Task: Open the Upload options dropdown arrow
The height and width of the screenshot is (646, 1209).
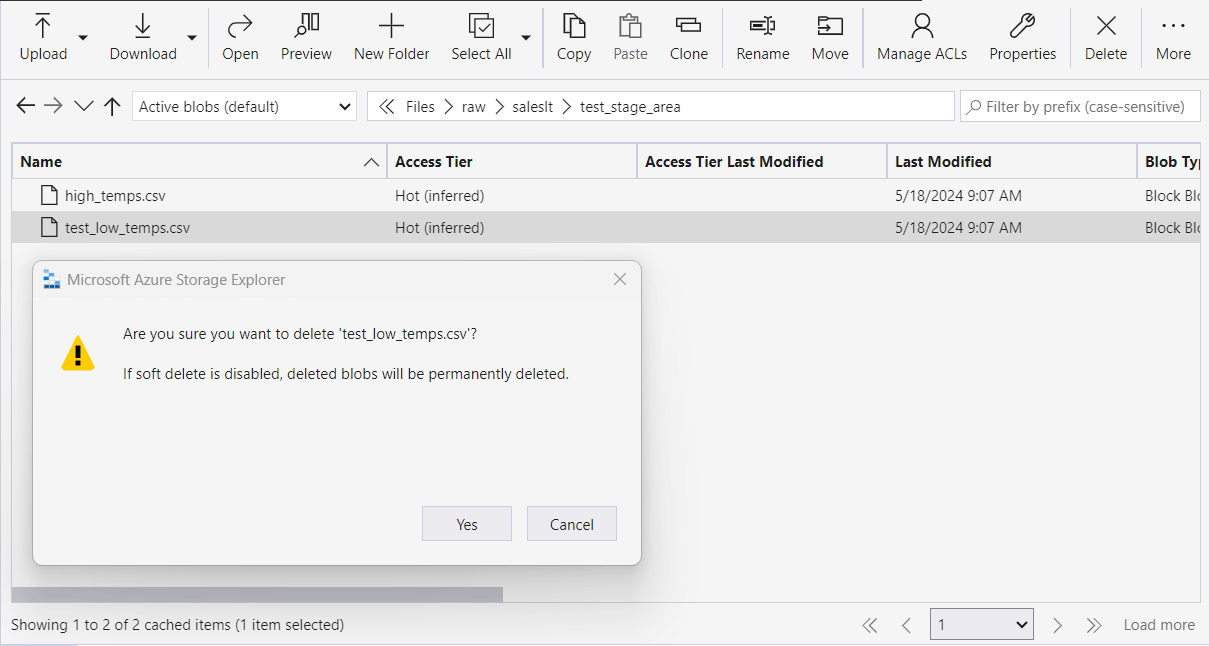Action: point(83,38)
